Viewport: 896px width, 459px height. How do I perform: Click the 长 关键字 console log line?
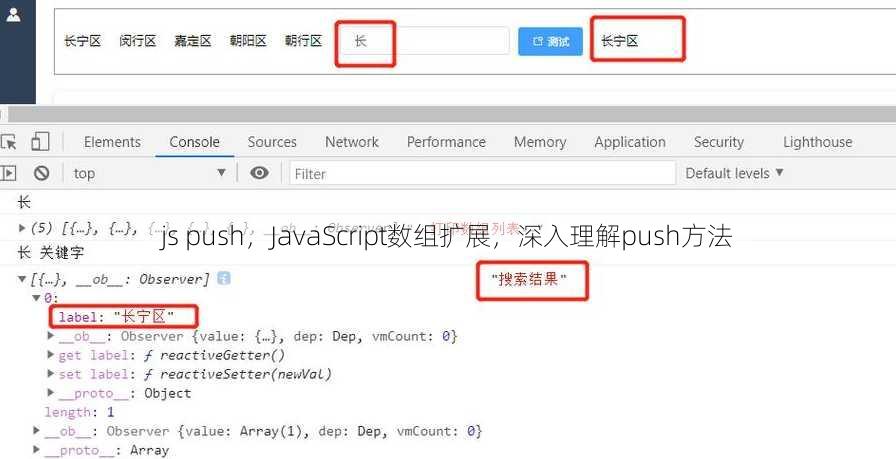tap(51, 252)
